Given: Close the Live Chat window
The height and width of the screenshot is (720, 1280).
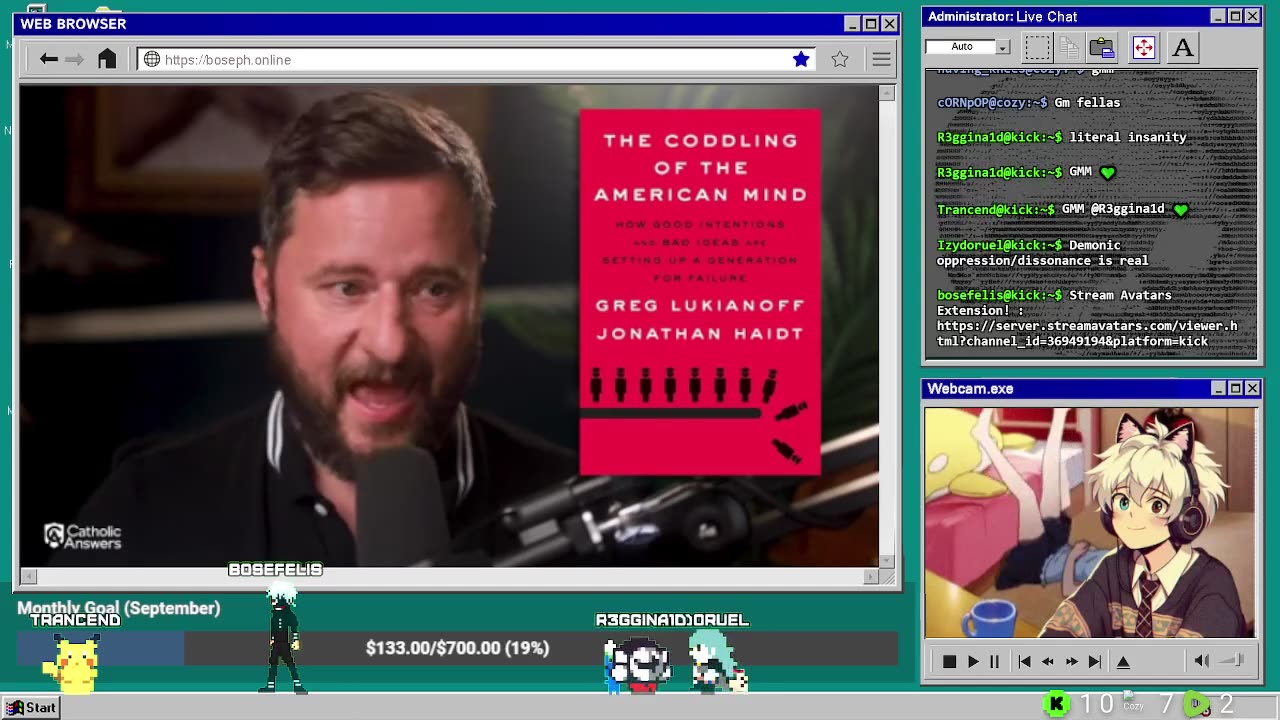Looking at the screenshot, I should [1252, 16].
